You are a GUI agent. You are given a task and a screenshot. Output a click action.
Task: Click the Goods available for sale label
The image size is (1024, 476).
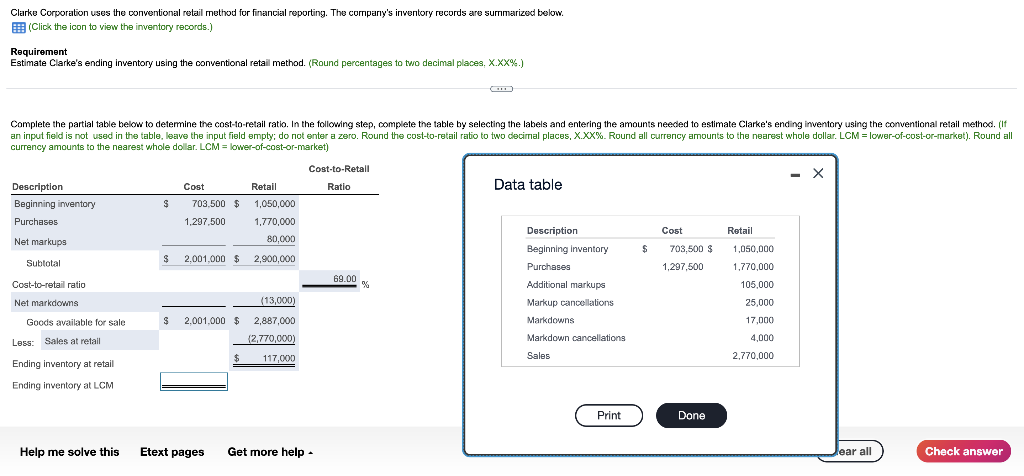(x=76, y=322)
